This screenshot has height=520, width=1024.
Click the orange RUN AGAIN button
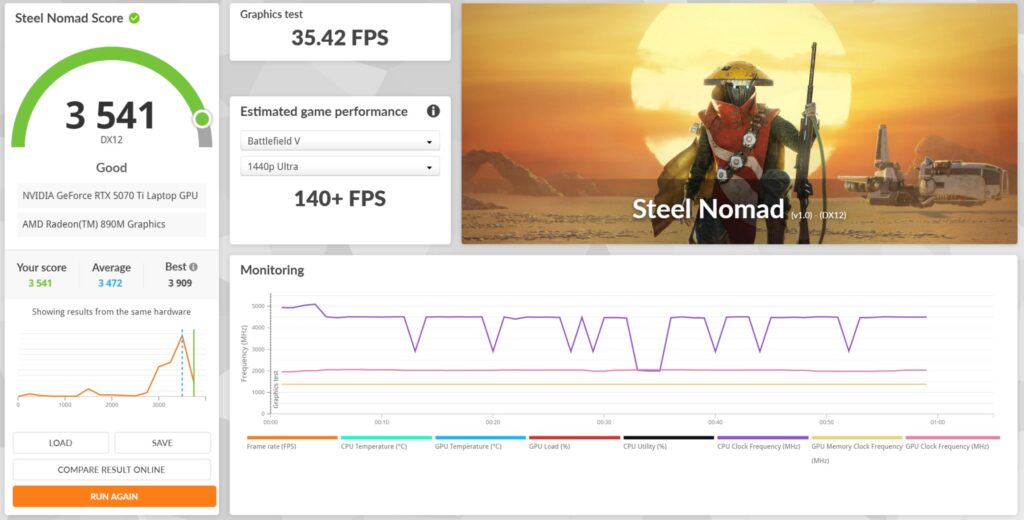point(114,496)
